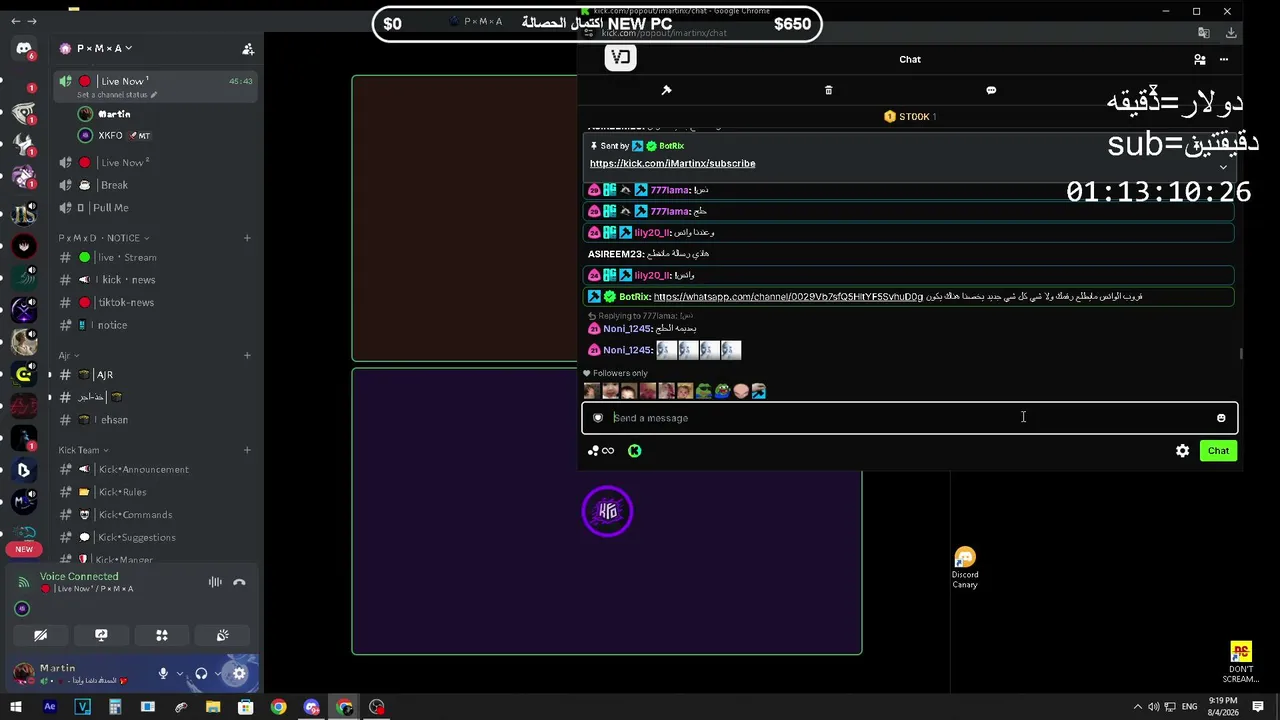The height and width of the screenshot is (720, 1280).
Task: Join the Pull Me voice channel
Action: click(156, 208)
